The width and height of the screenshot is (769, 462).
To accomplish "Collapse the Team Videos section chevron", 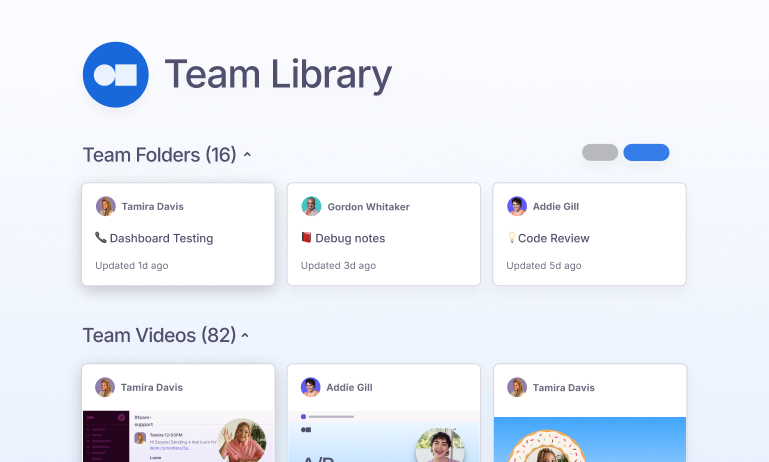I will (x=245, y=335).
